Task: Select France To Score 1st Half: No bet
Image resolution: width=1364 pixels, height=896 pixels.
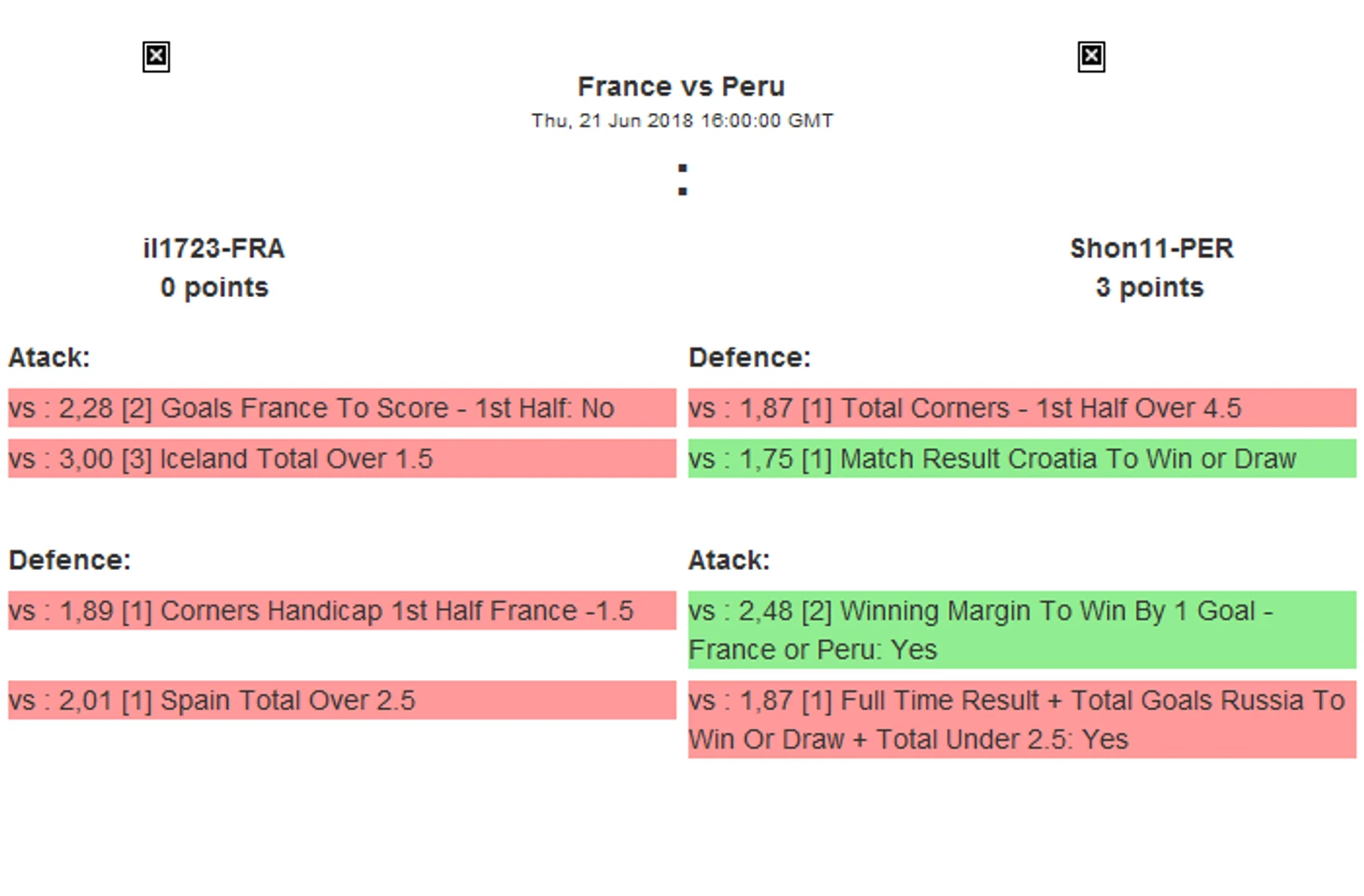Action: [342, 408]
